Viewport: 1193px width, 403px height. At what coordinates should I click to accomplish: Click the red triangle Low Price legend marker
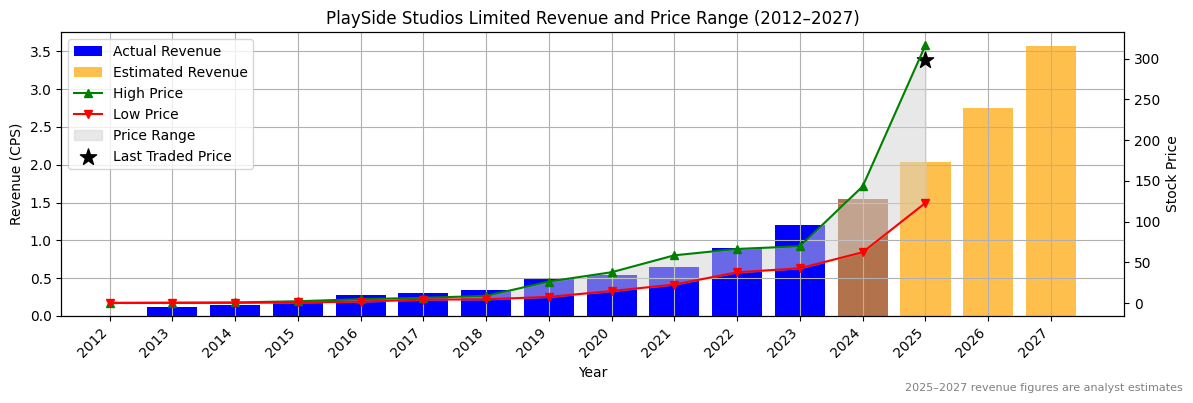[x=88, y=115]
